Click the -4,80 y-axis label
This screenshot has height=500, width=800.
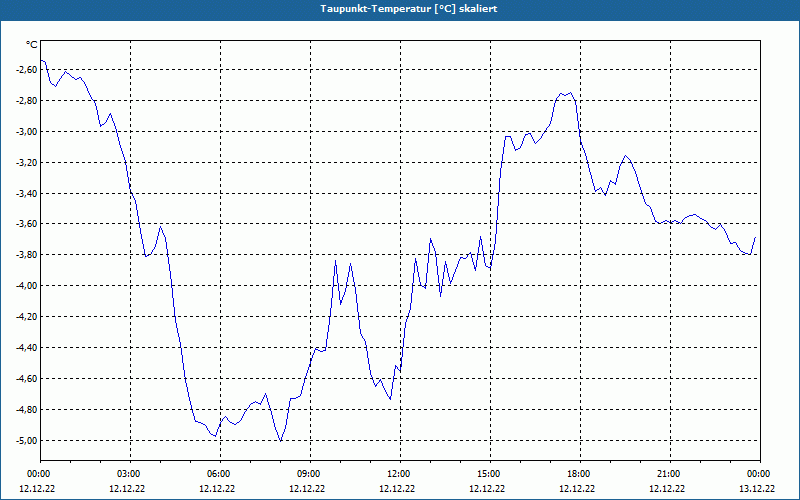tap(27, 409)
